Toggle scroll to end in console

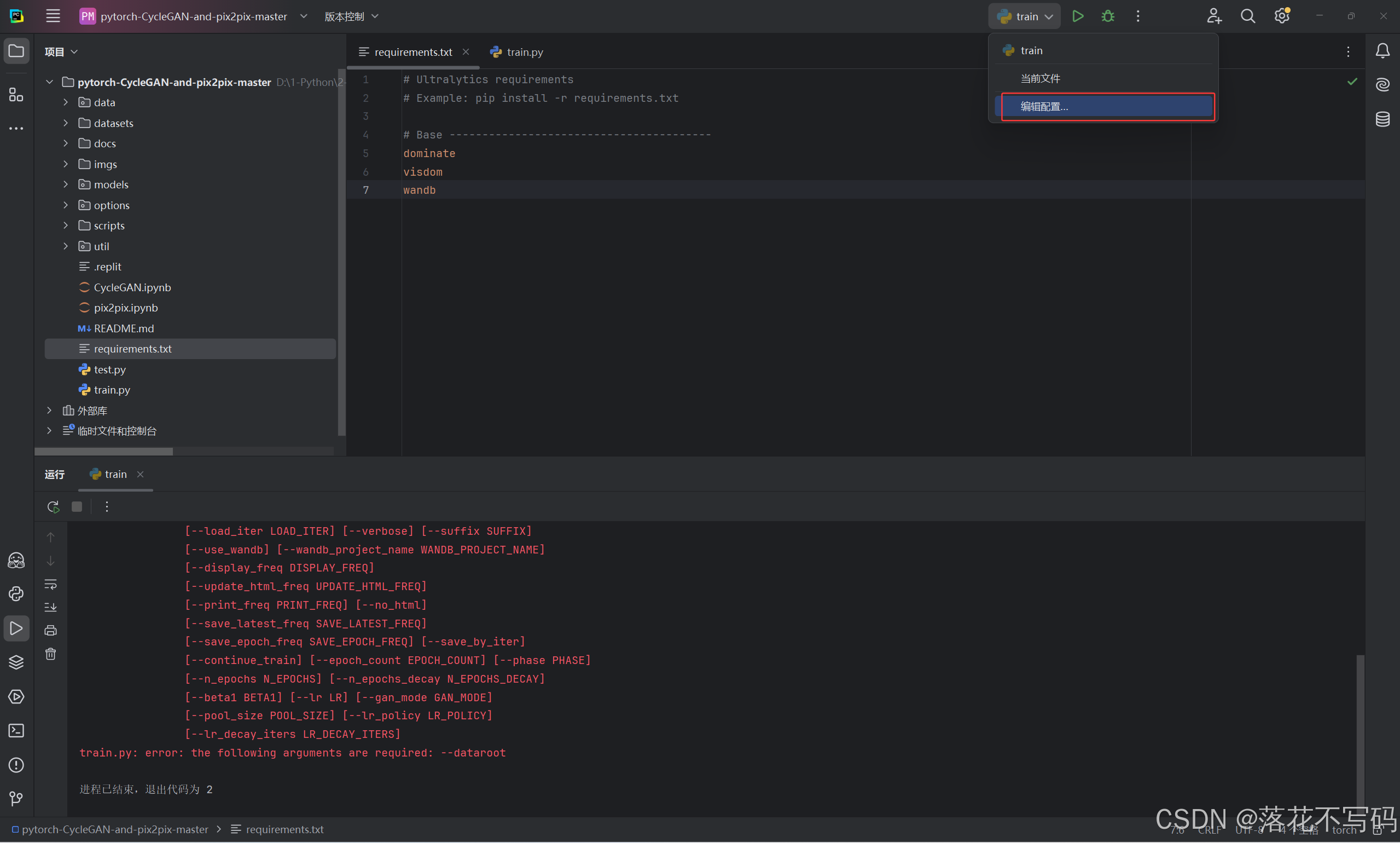coord(50,607)
